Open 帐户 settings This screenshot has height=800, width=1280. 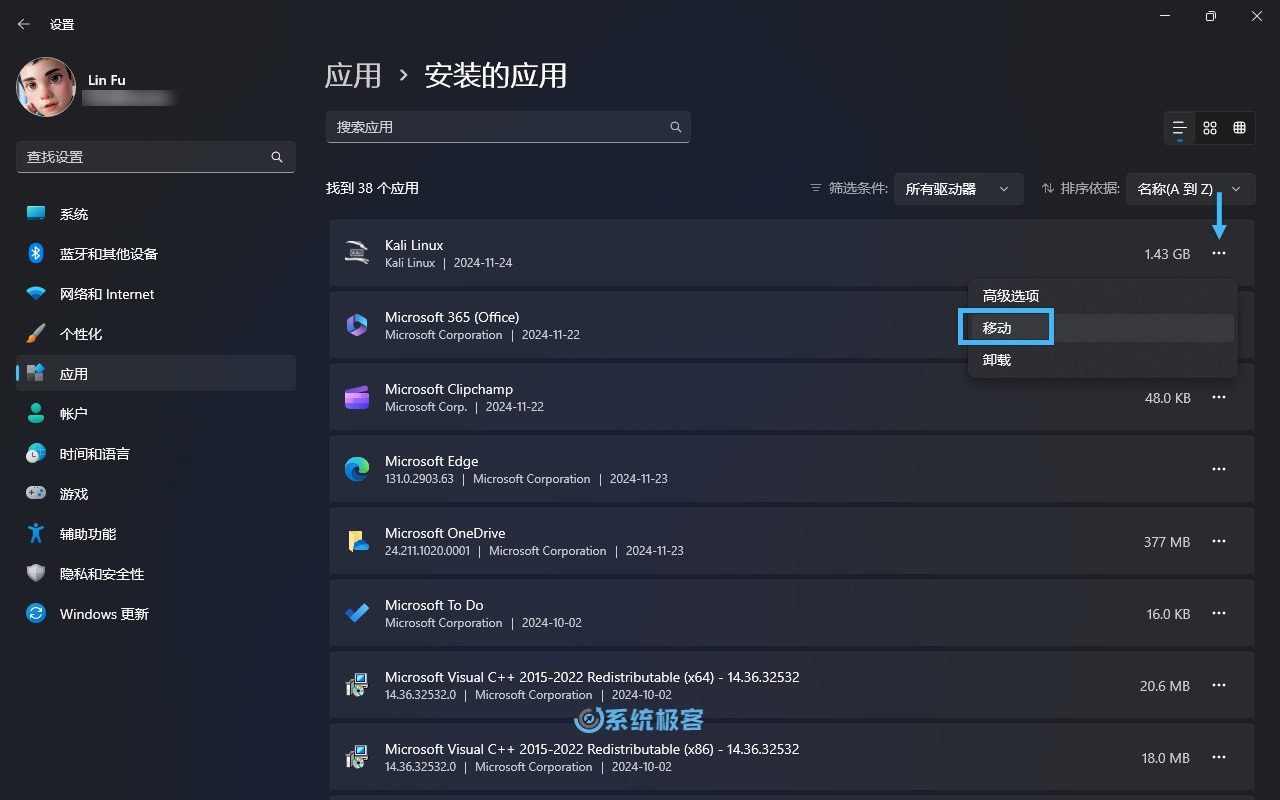point(156,414)
